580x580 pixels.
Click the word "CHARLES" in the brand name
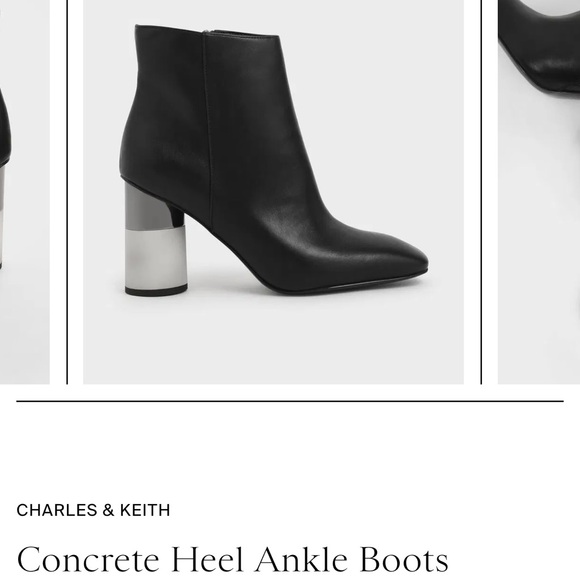[57, 510]
